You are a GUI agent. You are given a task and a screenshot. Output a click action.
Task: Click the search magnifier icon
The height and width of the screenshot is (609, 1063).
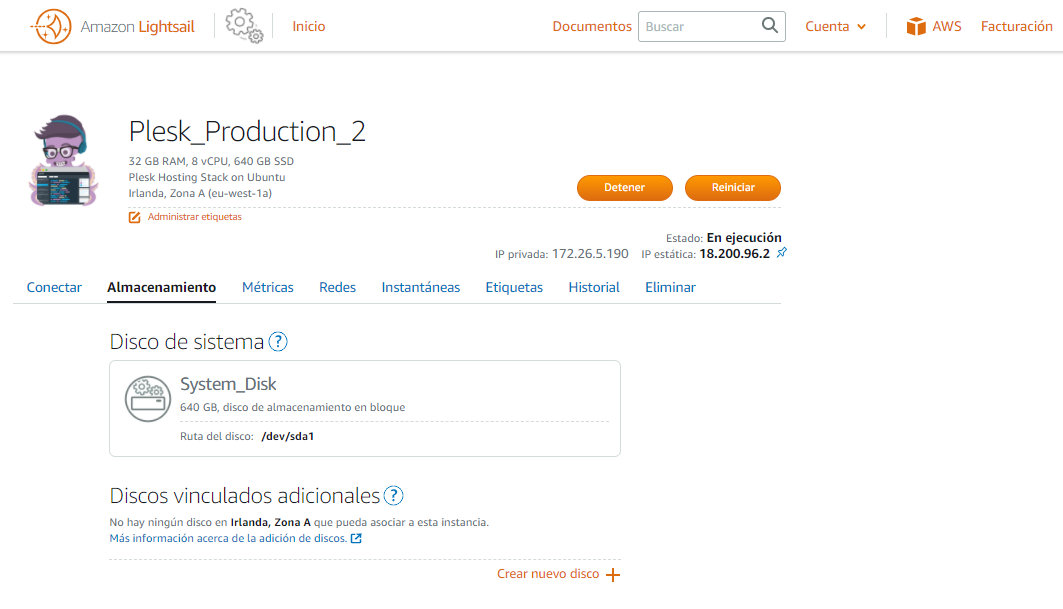point(769,26)
